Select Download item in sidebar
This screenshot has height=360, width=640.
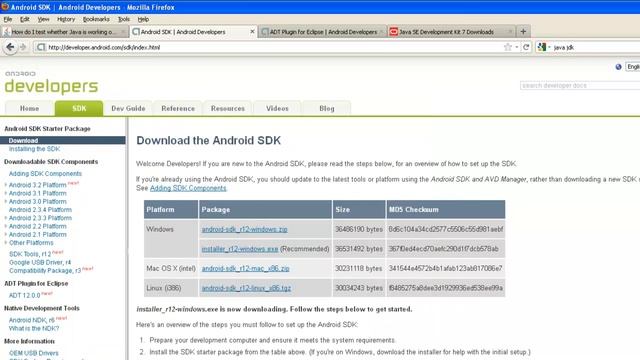pyautogui.click(x=62, y=140)
